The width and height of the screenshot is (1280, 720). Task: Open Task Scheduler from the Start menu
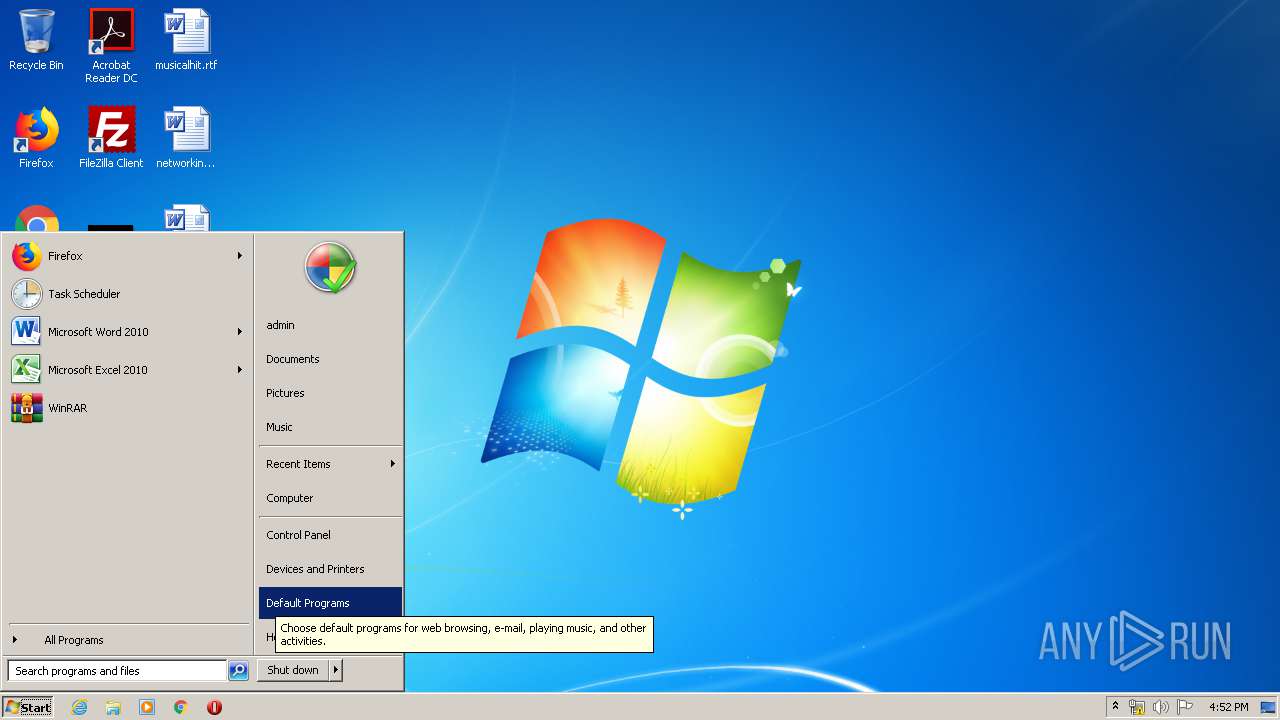(x=126, y=294)
